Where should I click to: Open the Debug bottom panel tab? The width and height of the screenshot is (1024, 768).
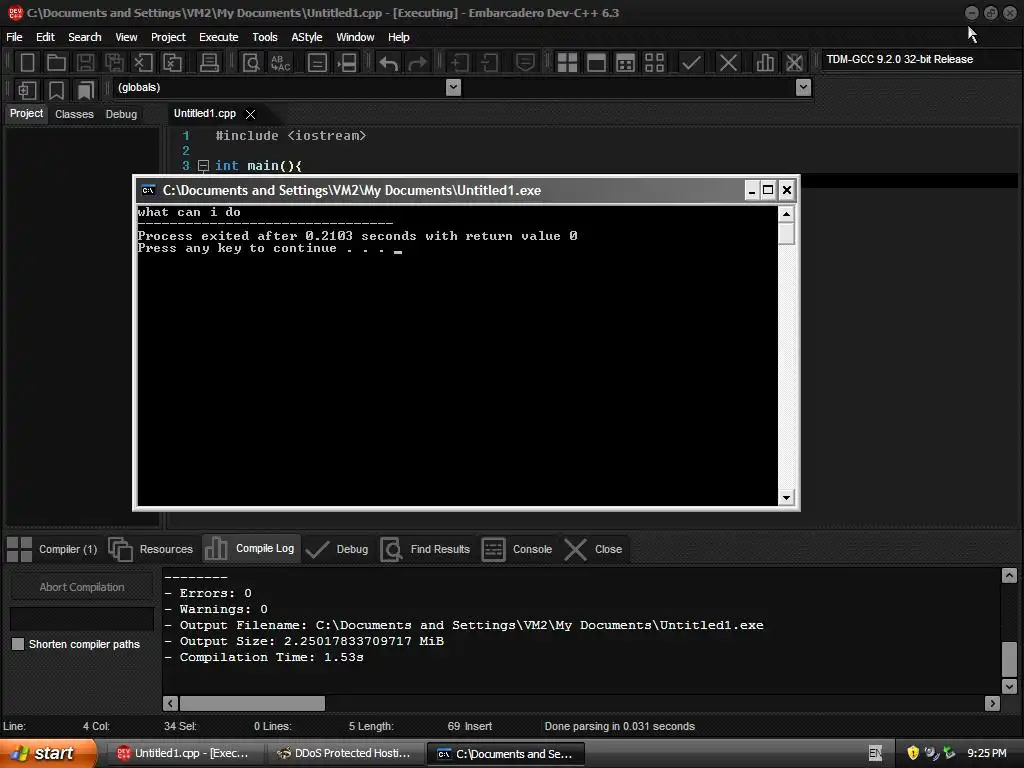tap(337, 549)
